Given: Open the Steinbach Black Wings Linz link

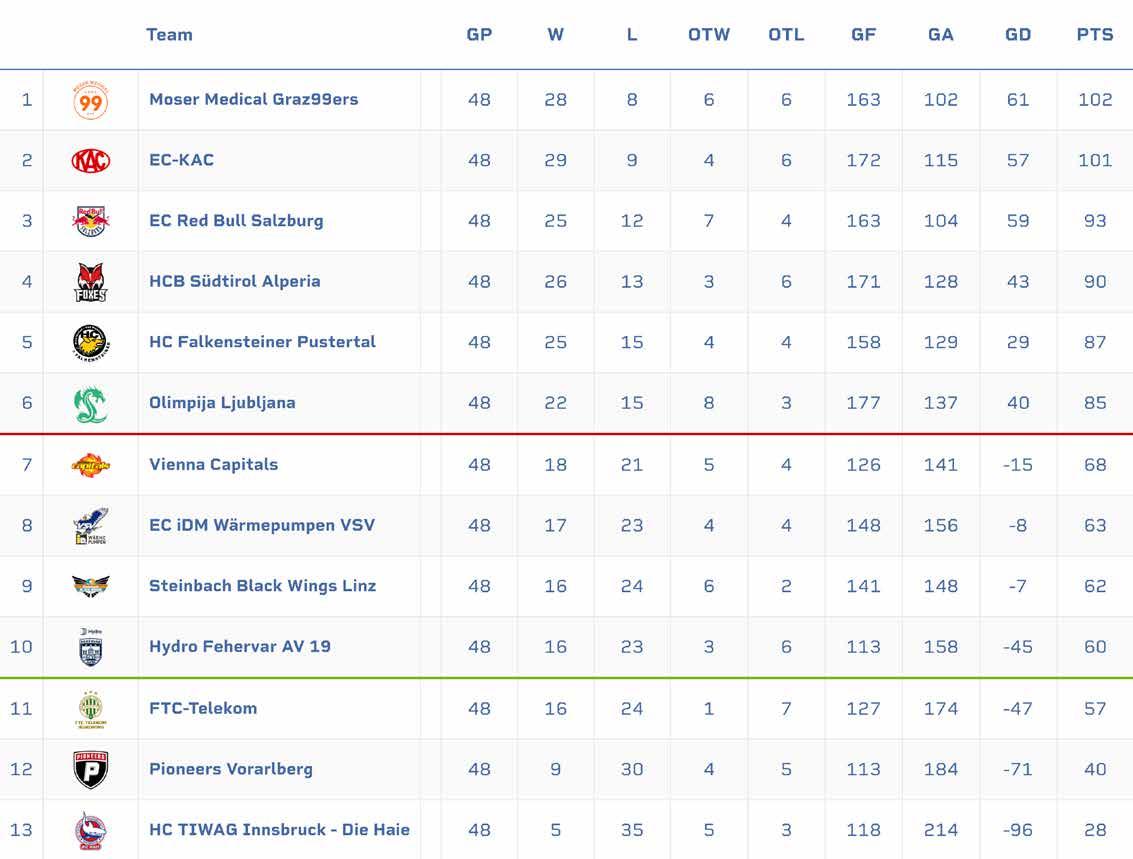Looking at the screenshot, I should [262, 586].
